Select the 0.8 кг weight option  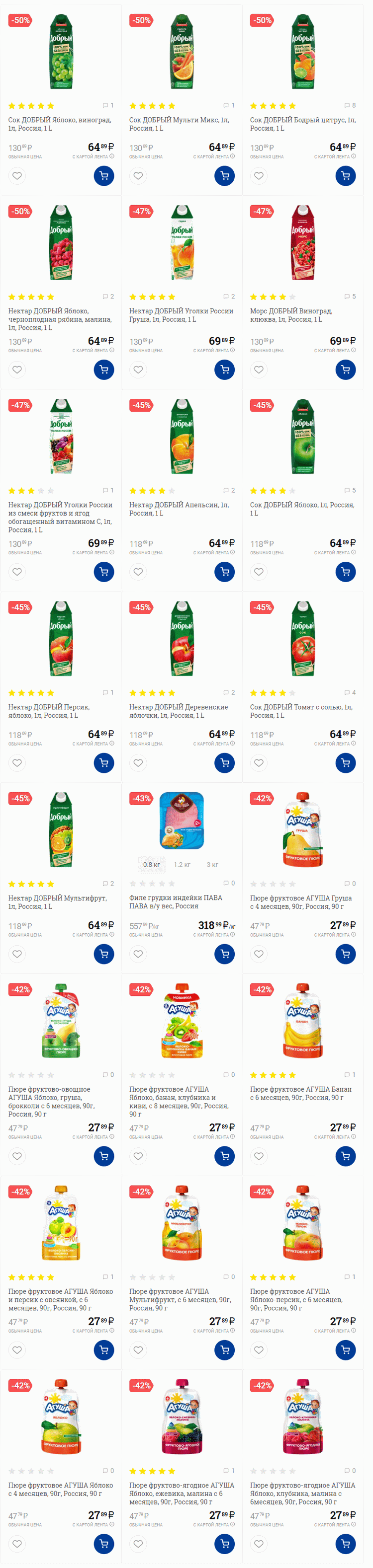pyautogui.click(x=152, y=864)
